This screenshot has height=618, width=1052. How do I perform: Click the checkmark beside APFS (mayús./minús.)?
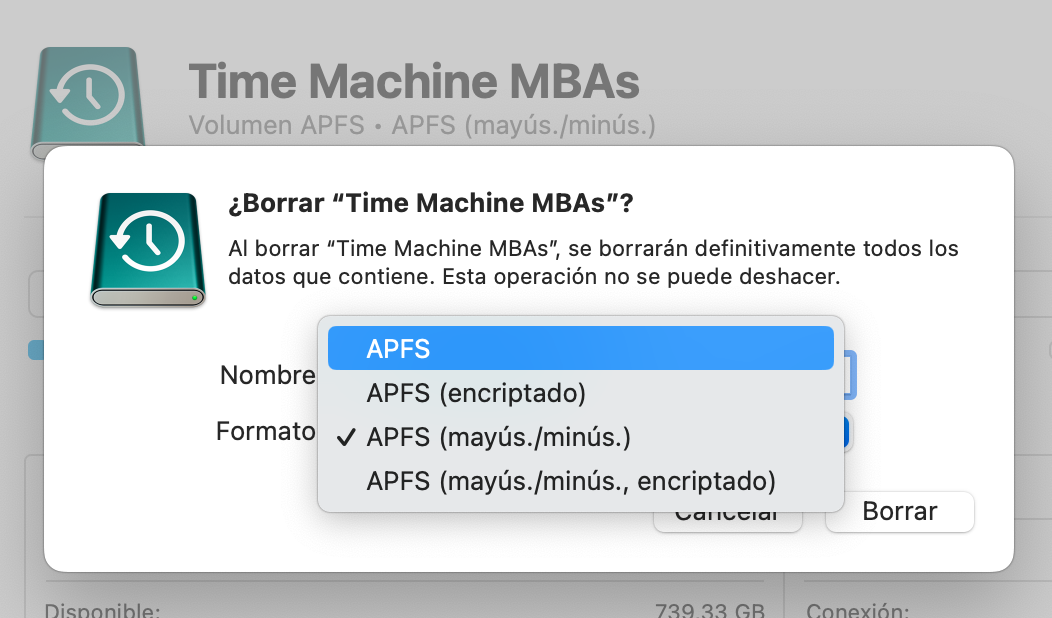pos(347,437)
